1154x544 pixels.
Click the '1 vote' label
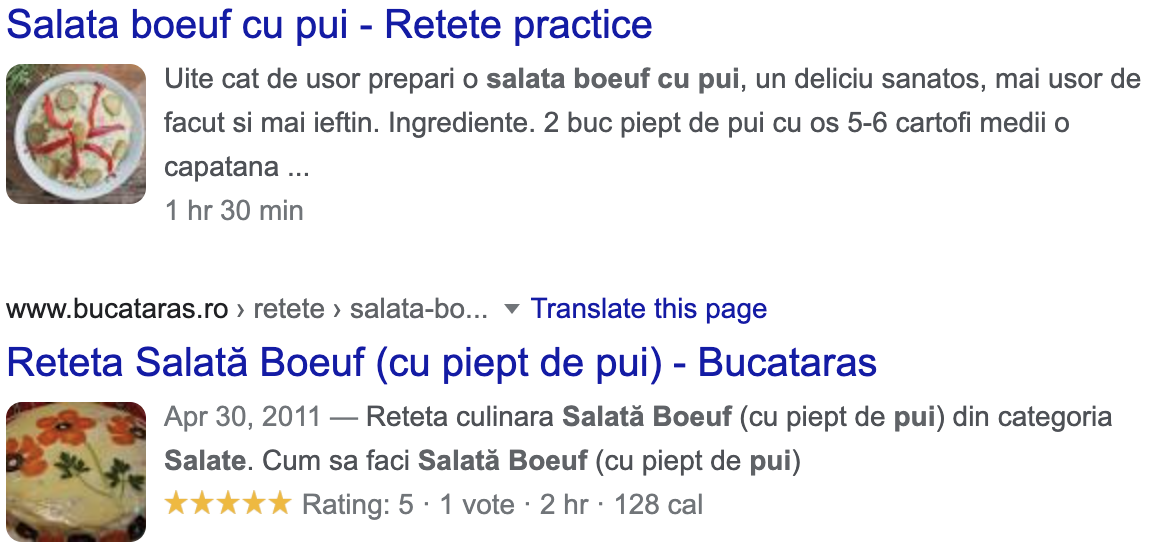[x=477, y=505]
